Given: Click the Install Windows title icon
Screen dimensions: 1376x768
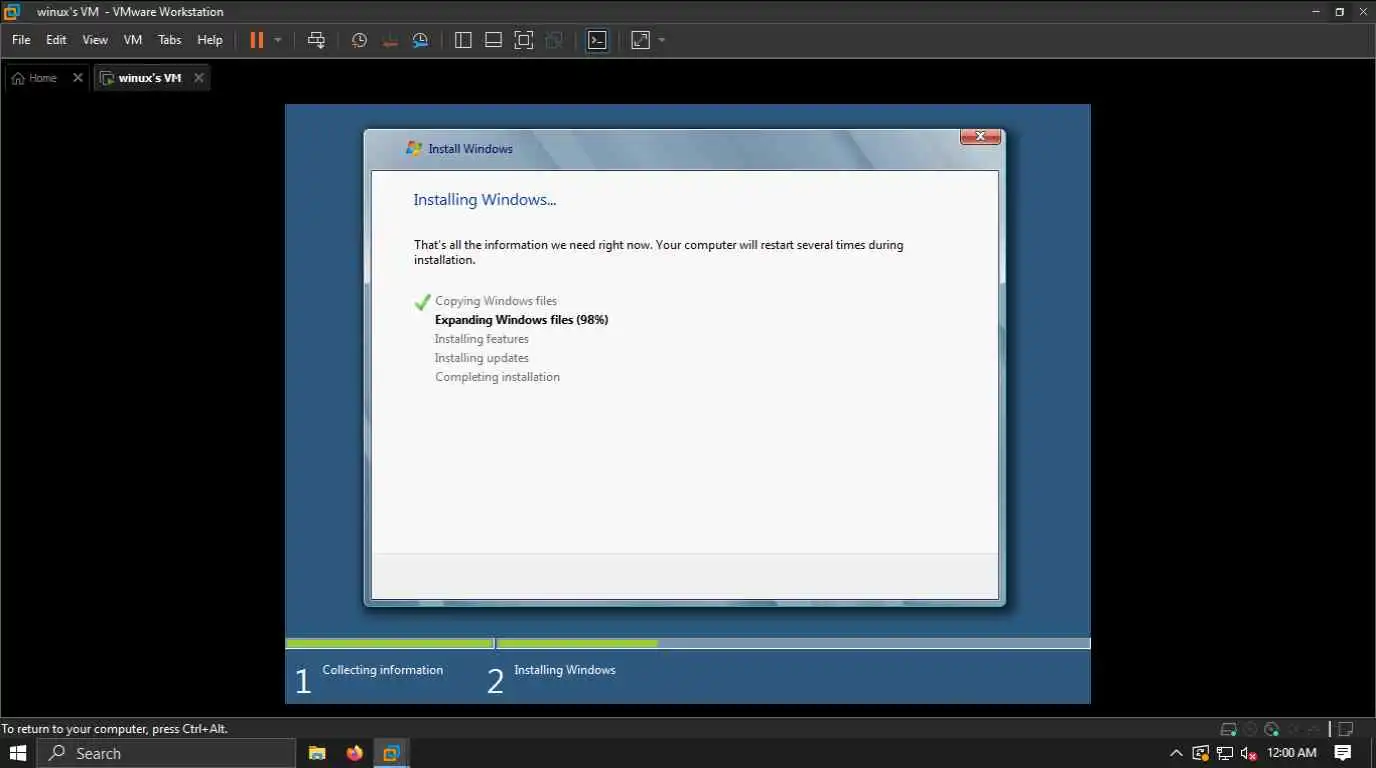Looking at the screenshot, I should pos(414,148).
